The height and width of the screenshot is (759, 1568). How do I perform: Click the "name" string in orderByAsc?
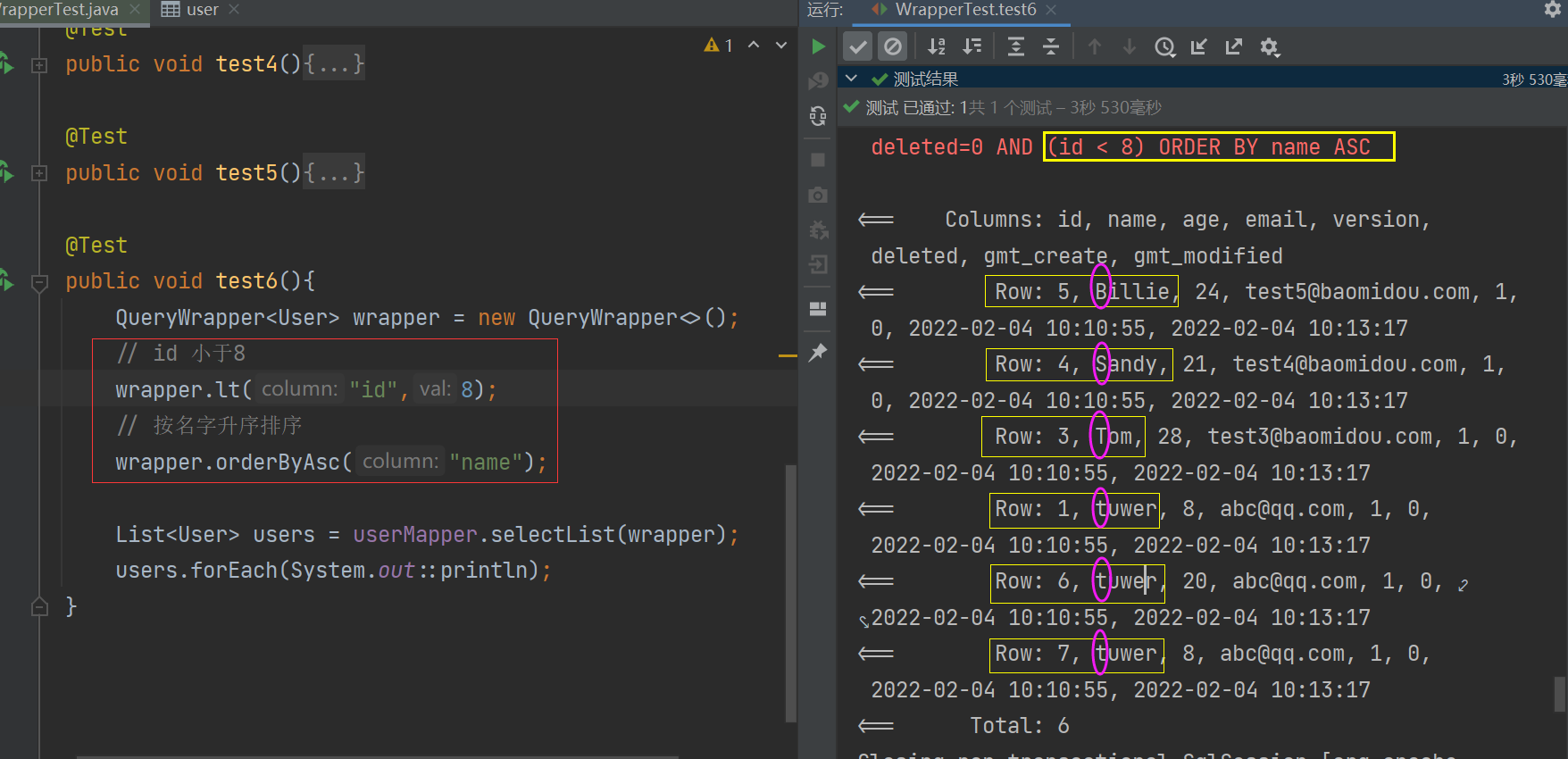click(x=486, y=463)
